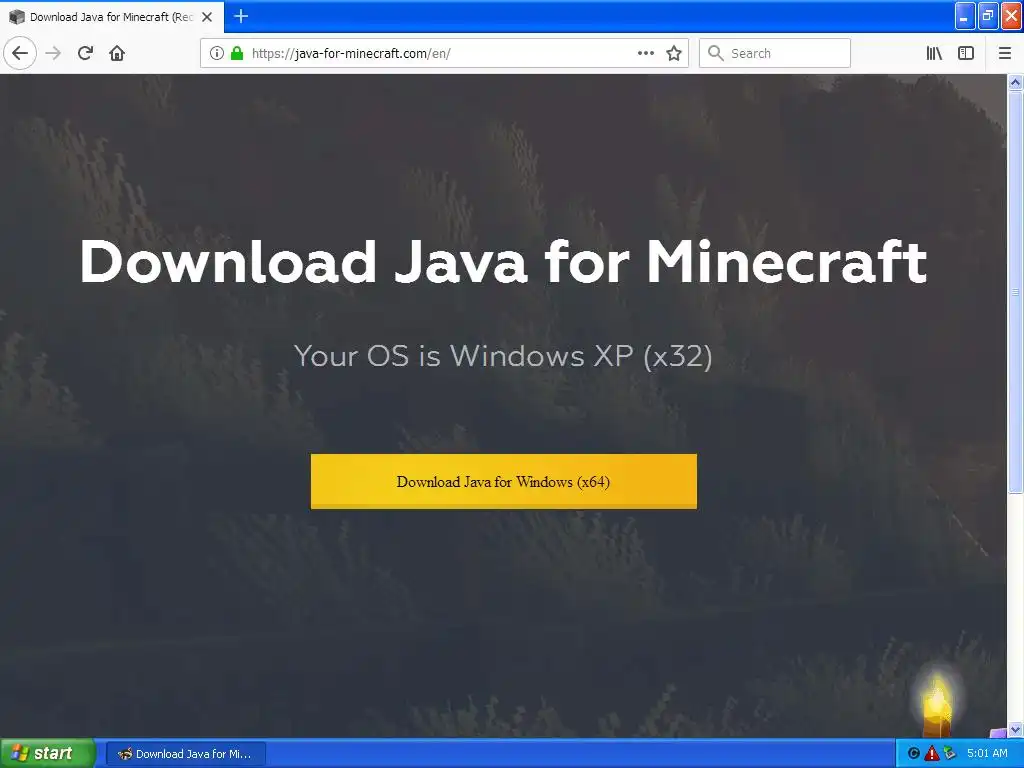
Task: Click the Your OS is Windows XP text
Action: (503, 356)
